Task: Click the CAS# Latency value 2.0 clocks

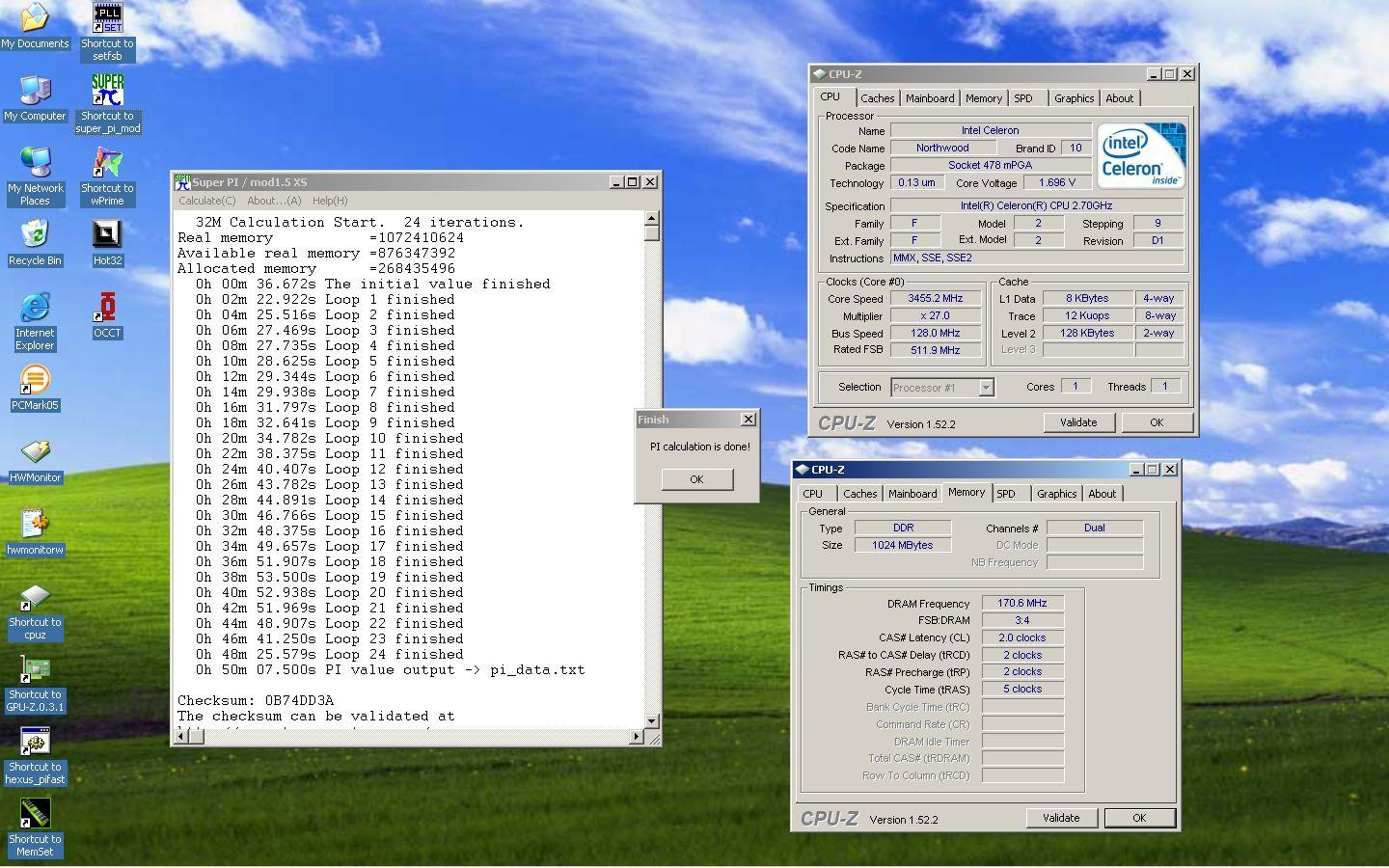Action: point(1022,638)
